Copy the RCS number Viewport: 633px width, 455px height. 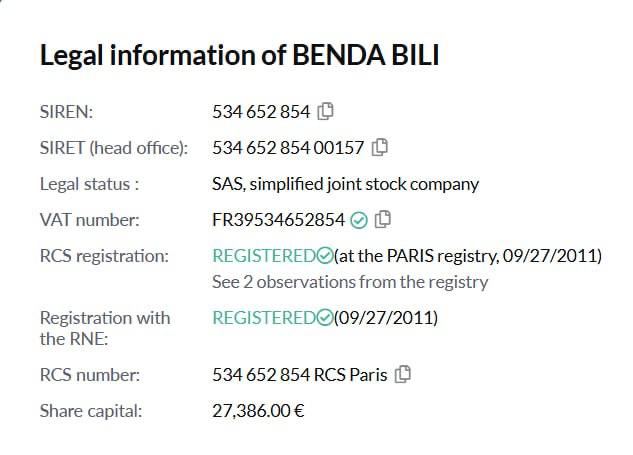click(403, 375)
